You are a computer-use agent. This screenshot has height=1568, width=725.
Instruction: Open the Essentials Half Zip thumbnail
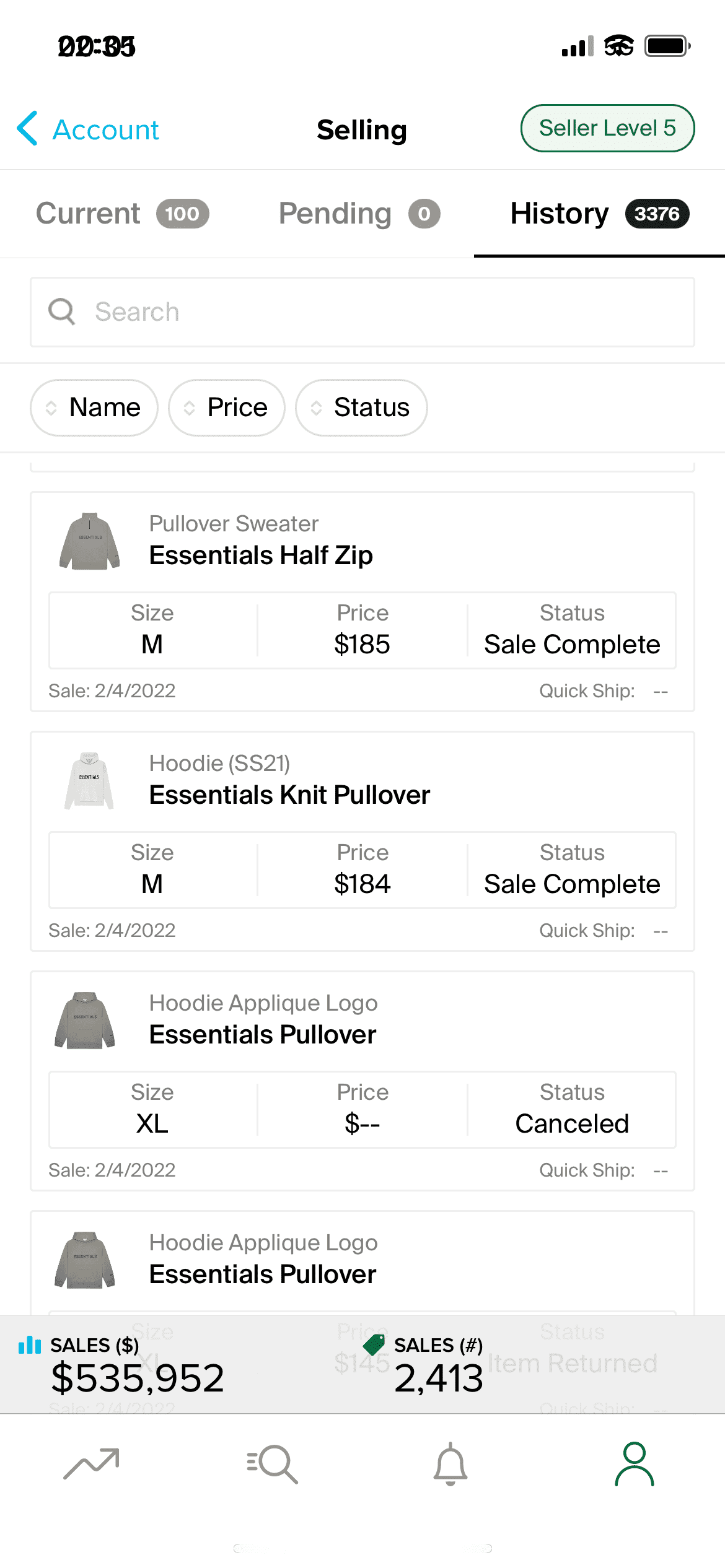click(90, 541)
